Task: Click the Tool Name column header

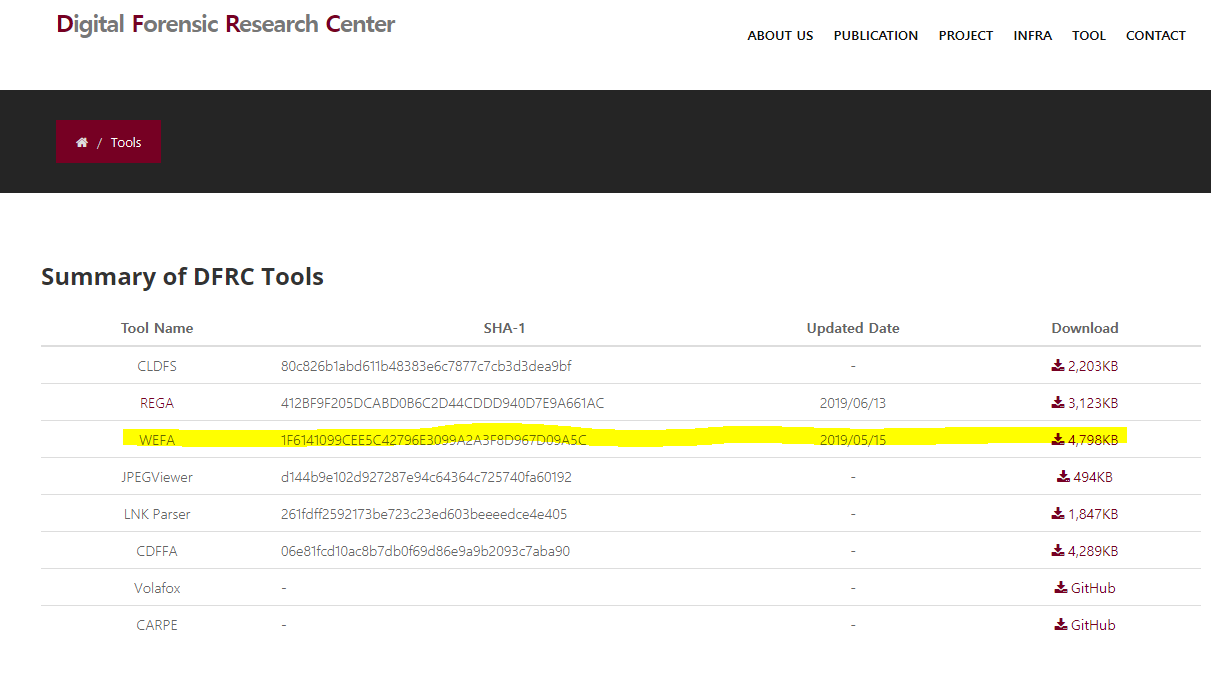Action: [157, 328]
